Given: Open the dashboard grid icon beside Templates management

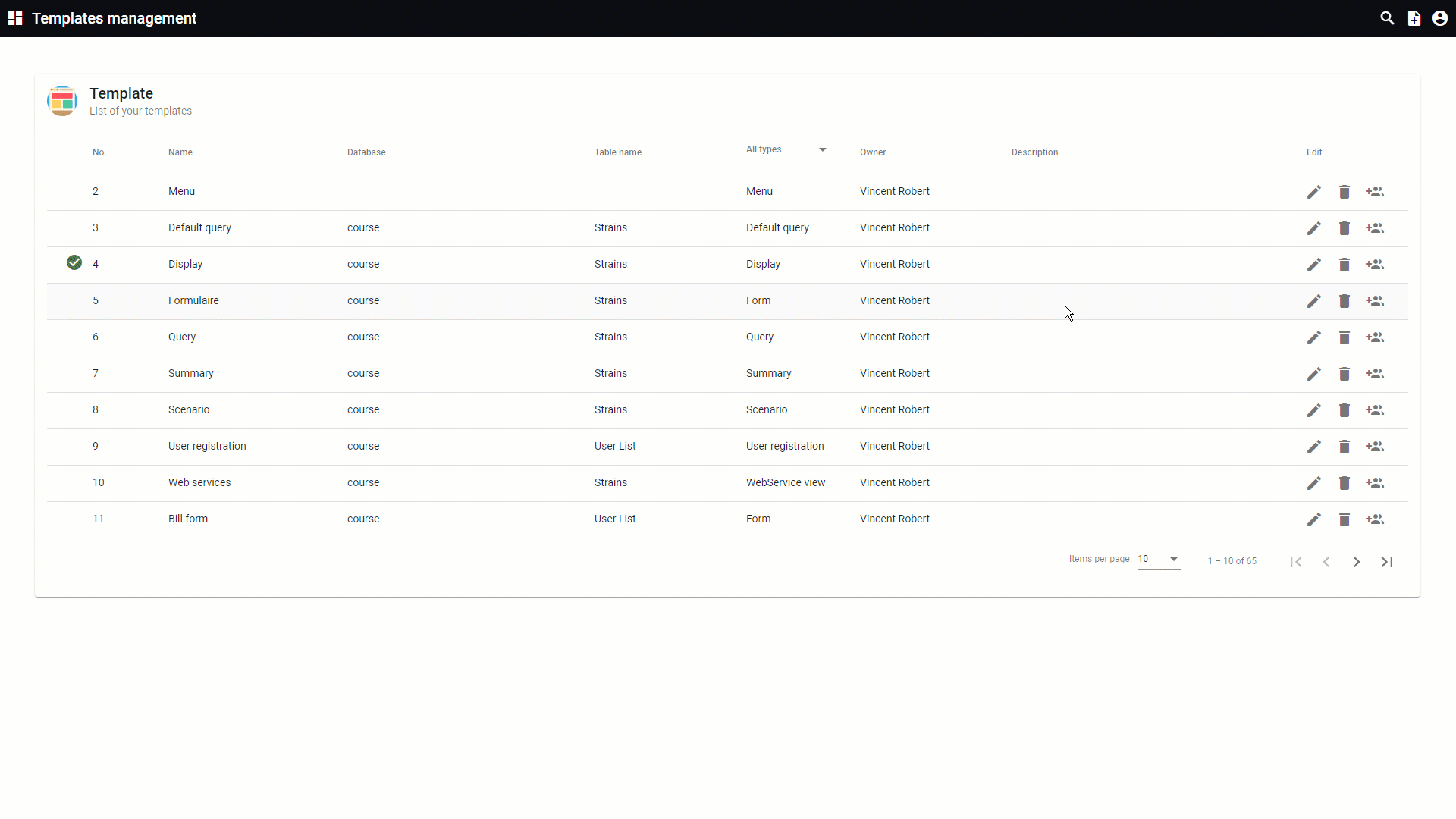Looking at the screenshot, I should tap(15, 18).
